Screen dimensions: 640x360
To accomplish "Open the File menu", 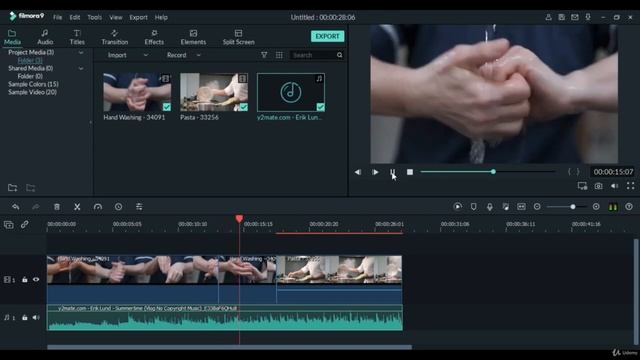I will coord(58,18).
